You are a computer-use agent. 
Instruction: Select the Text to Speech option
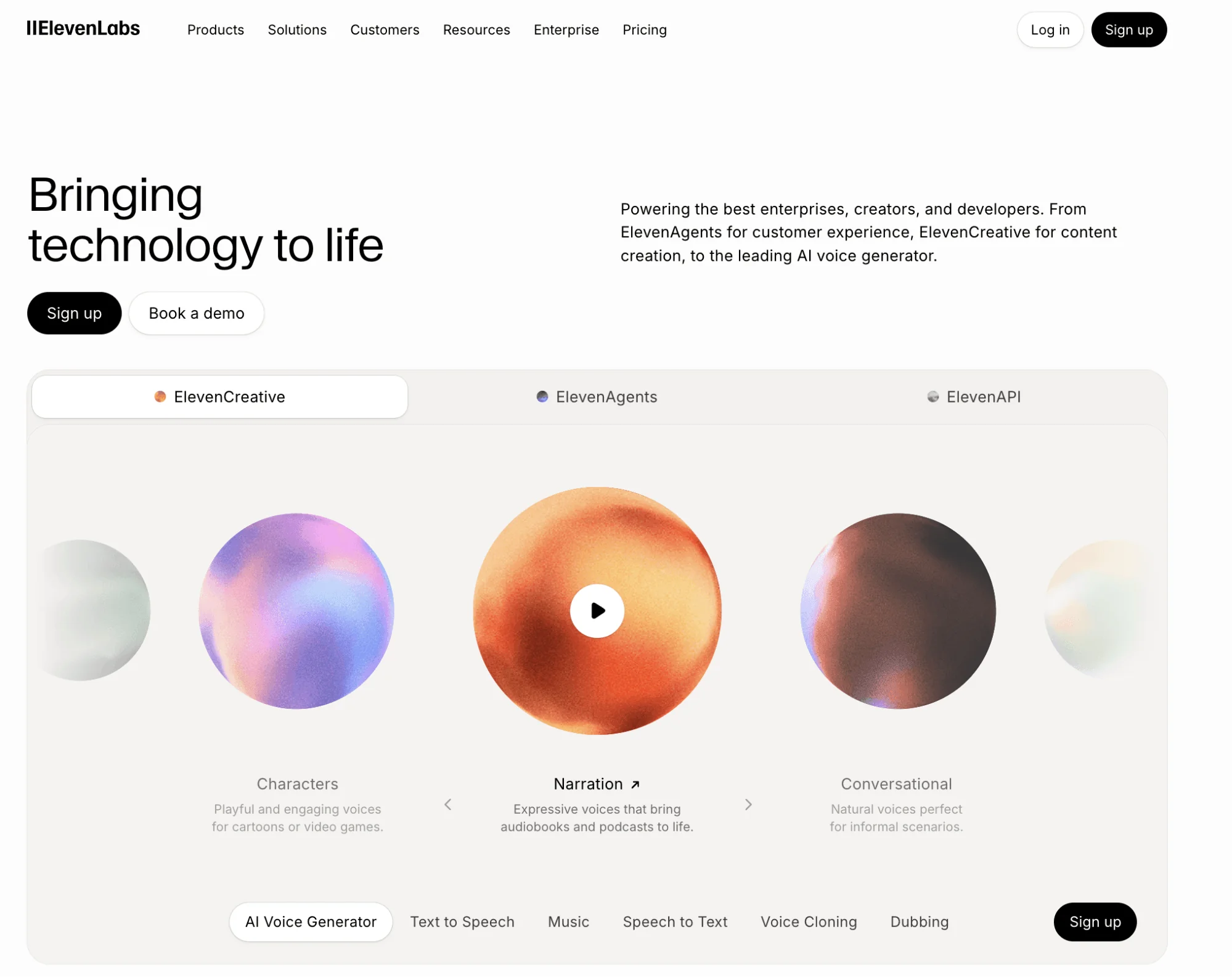coord(462,922)
